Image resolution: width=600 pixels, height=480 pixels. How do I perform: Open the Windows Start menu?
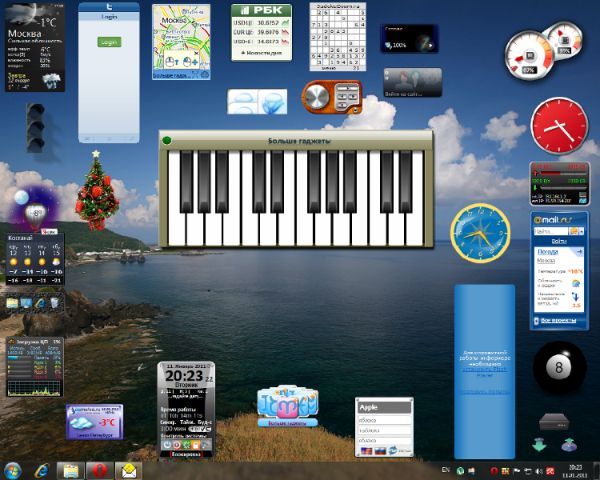[14, 469]
